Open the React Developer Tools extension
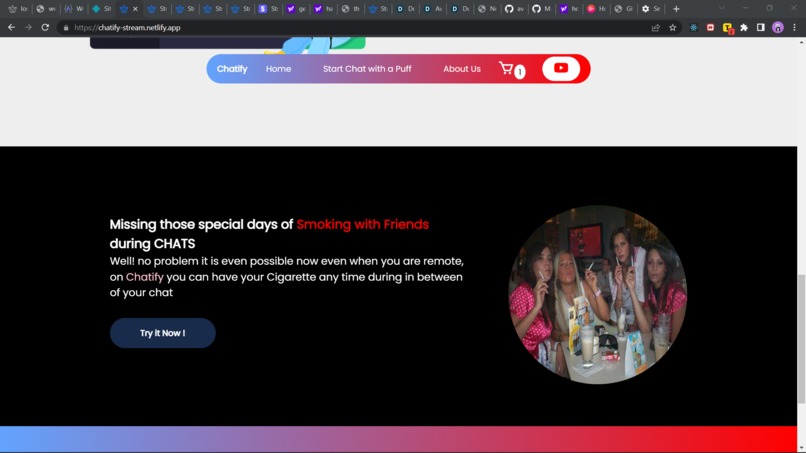 pyautogui.click(x=693, y=28)
